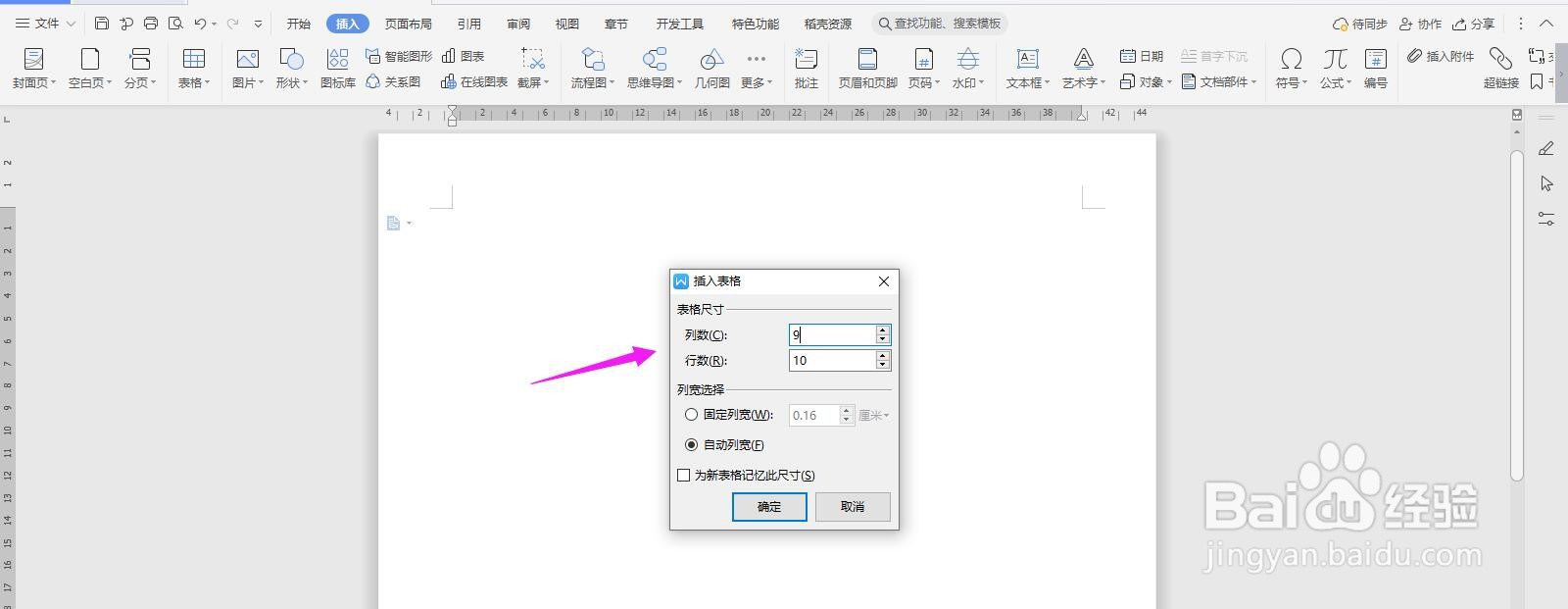
Task: Click the 插入附件 attachment tool
Action: click(x=1441, y=56)
